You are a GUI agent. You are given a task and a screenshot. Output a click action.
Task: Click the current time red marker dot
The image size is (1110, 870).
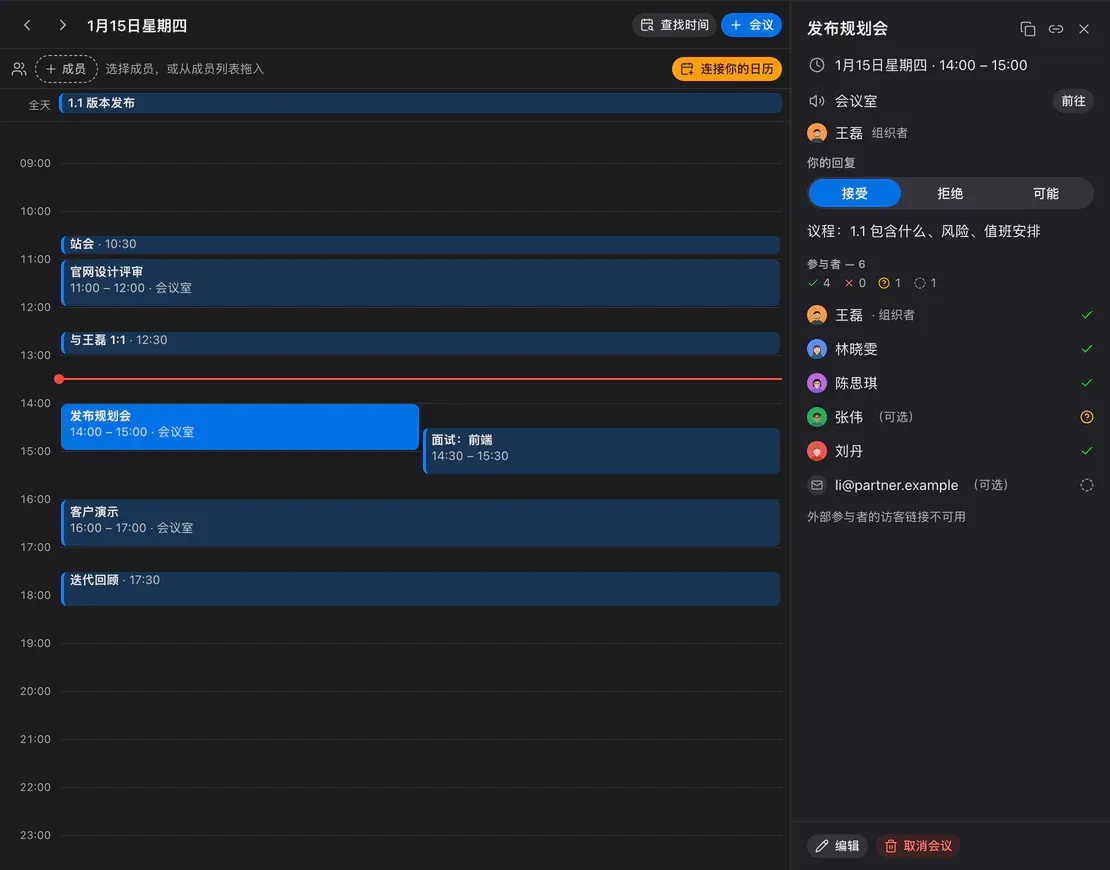click(59, 379)
